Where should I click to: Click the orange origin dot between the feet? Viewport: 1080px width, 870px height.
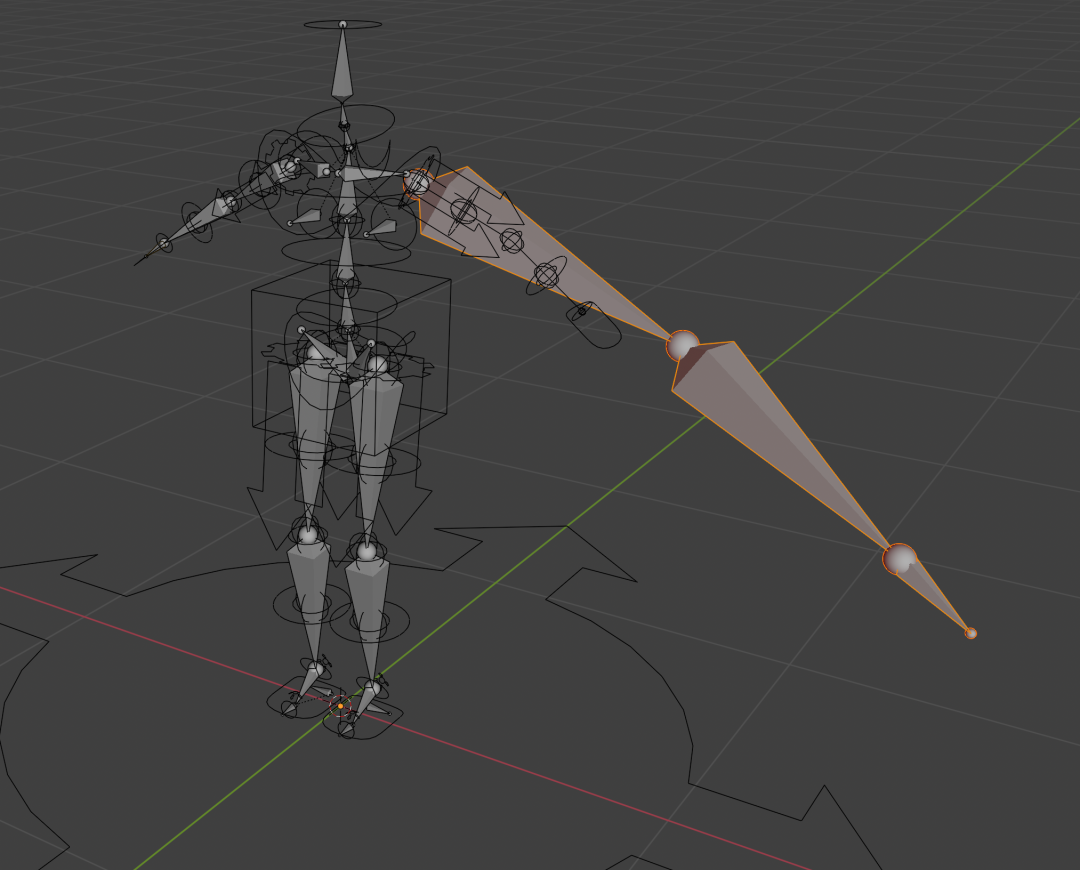[x=340, y=706]
